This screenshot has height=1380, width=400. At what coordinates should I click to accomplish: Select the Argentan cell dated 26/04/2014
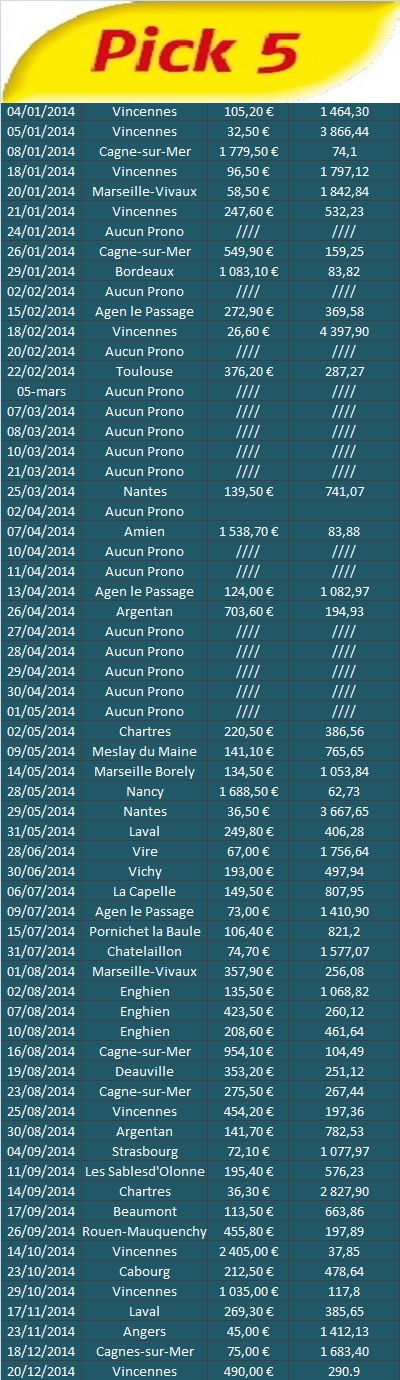tap(145, 611)
